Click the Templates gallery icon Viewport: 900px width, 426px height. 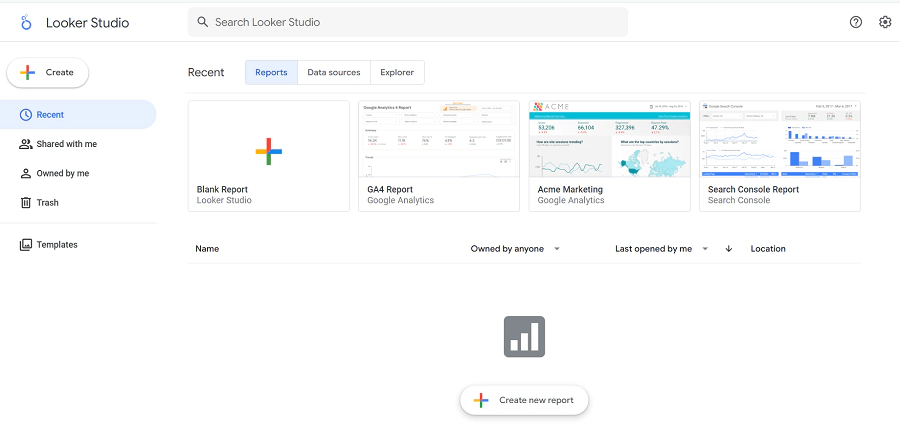pyautogui.click(x=25, y=245)
